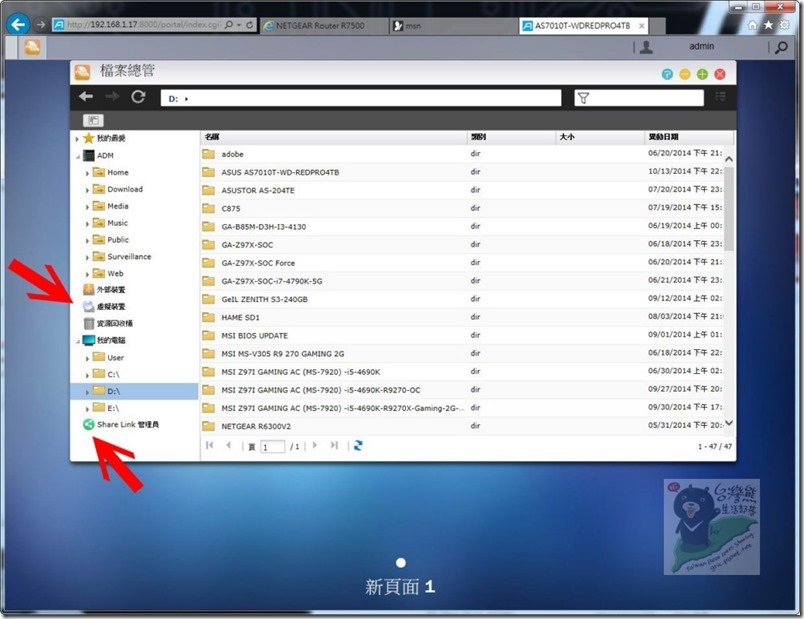Screen dimensions: 804x619
Task: Select the D:\ drive in the tree
Action: (x=114, y=392)
